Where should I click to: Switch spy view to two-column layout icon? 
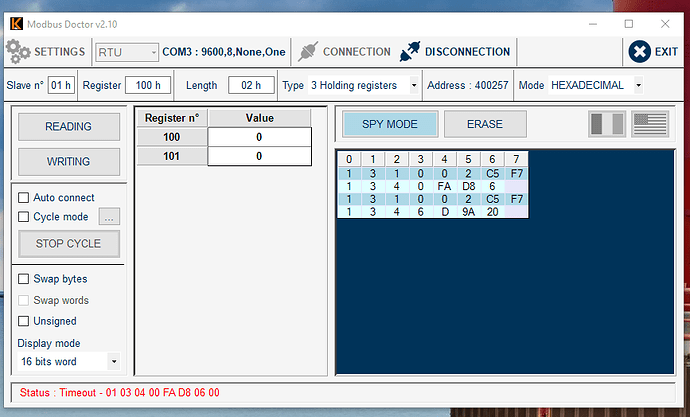point(607,124)
